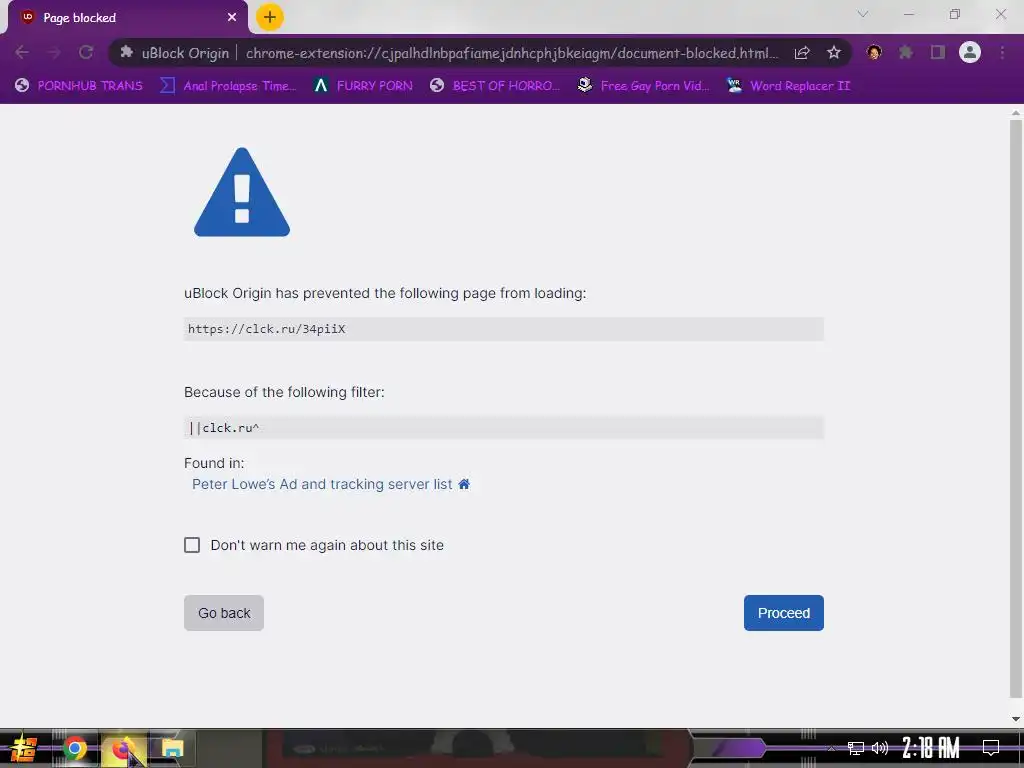
Task: Click the 2:18 AM clock
Action: click(x=931, y=748)
